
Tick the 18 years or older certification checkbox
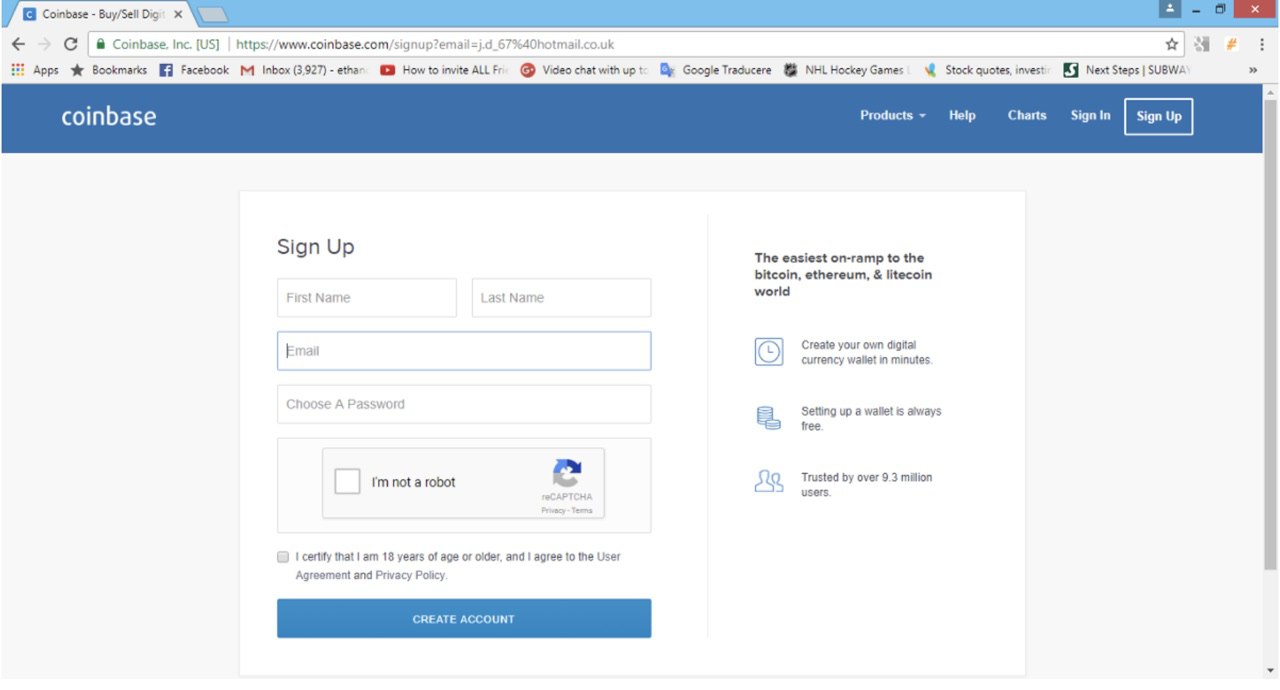click(x=283, y=557)
